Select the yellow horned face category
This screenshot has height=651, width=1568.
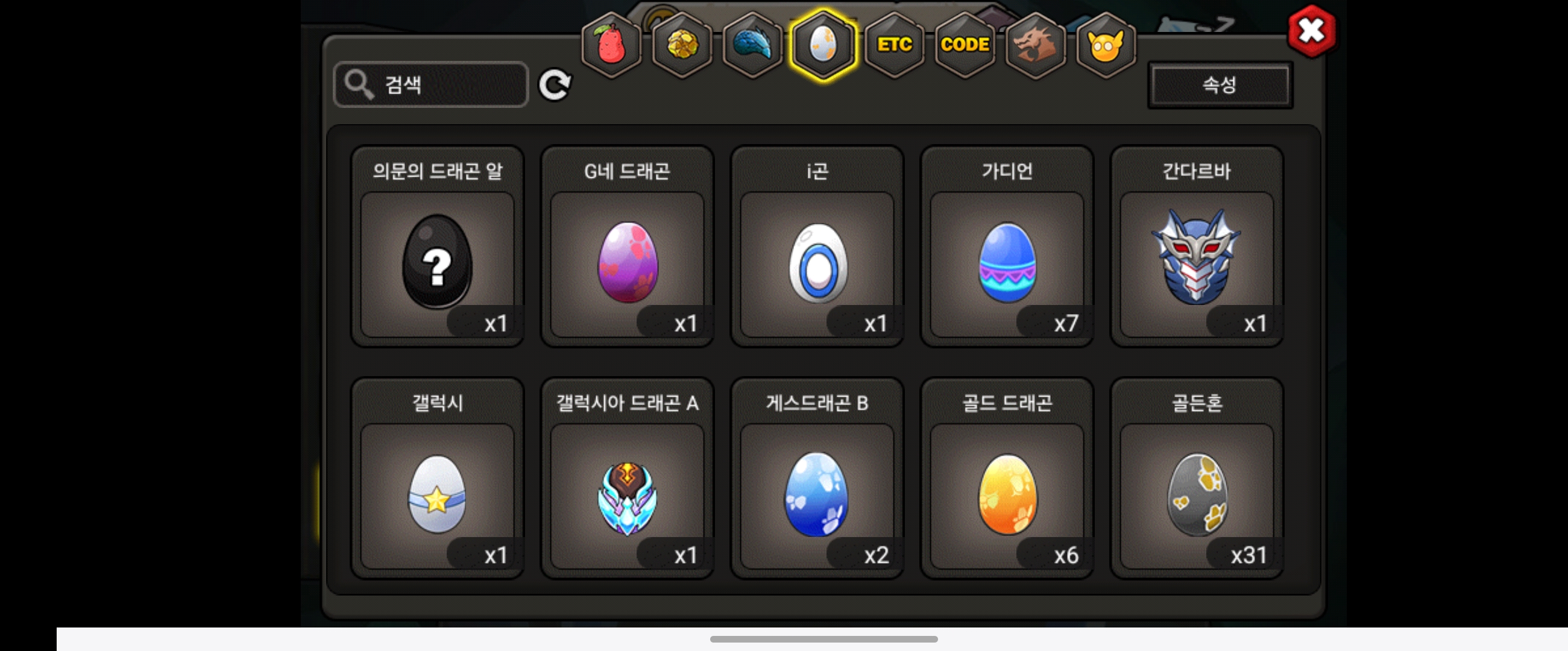[1106, 45]
